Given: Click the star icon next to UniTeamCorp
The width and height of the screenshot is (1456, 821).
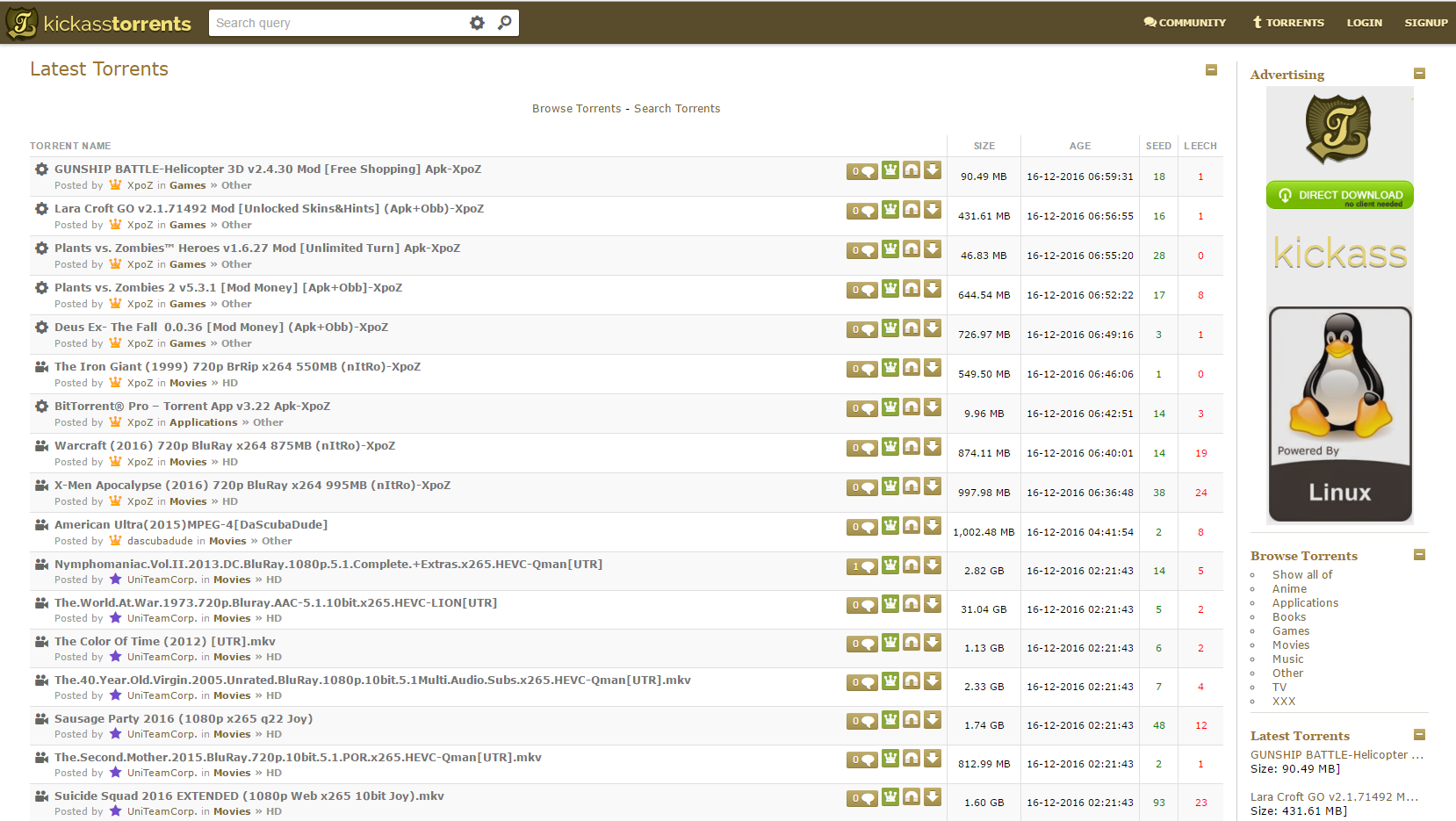Looking at the screenshot, I should pyautogui.click(x=115, y=580).
